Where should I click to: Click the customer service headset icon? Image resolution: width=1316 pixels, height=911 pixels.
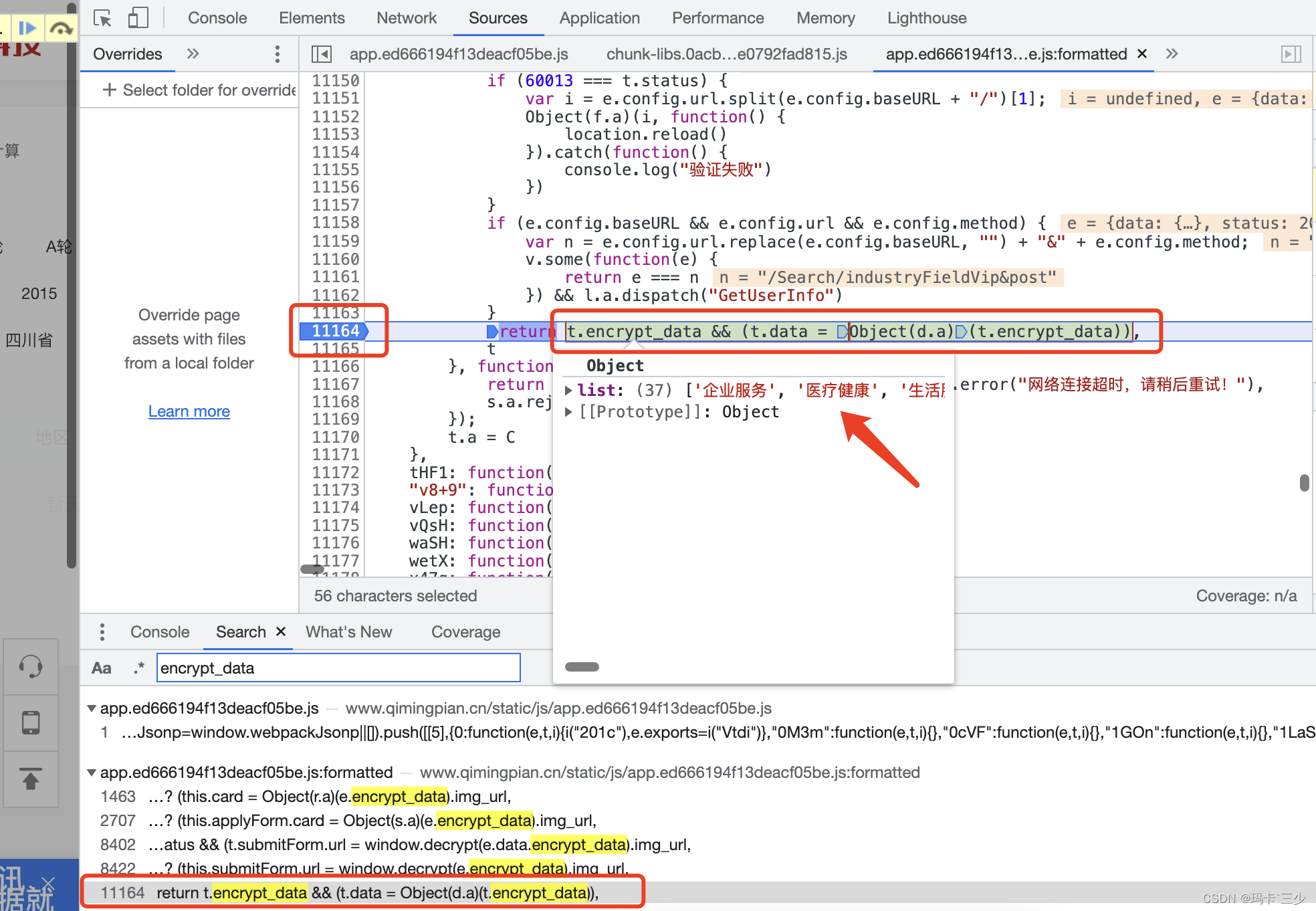(x=31, y=667)
